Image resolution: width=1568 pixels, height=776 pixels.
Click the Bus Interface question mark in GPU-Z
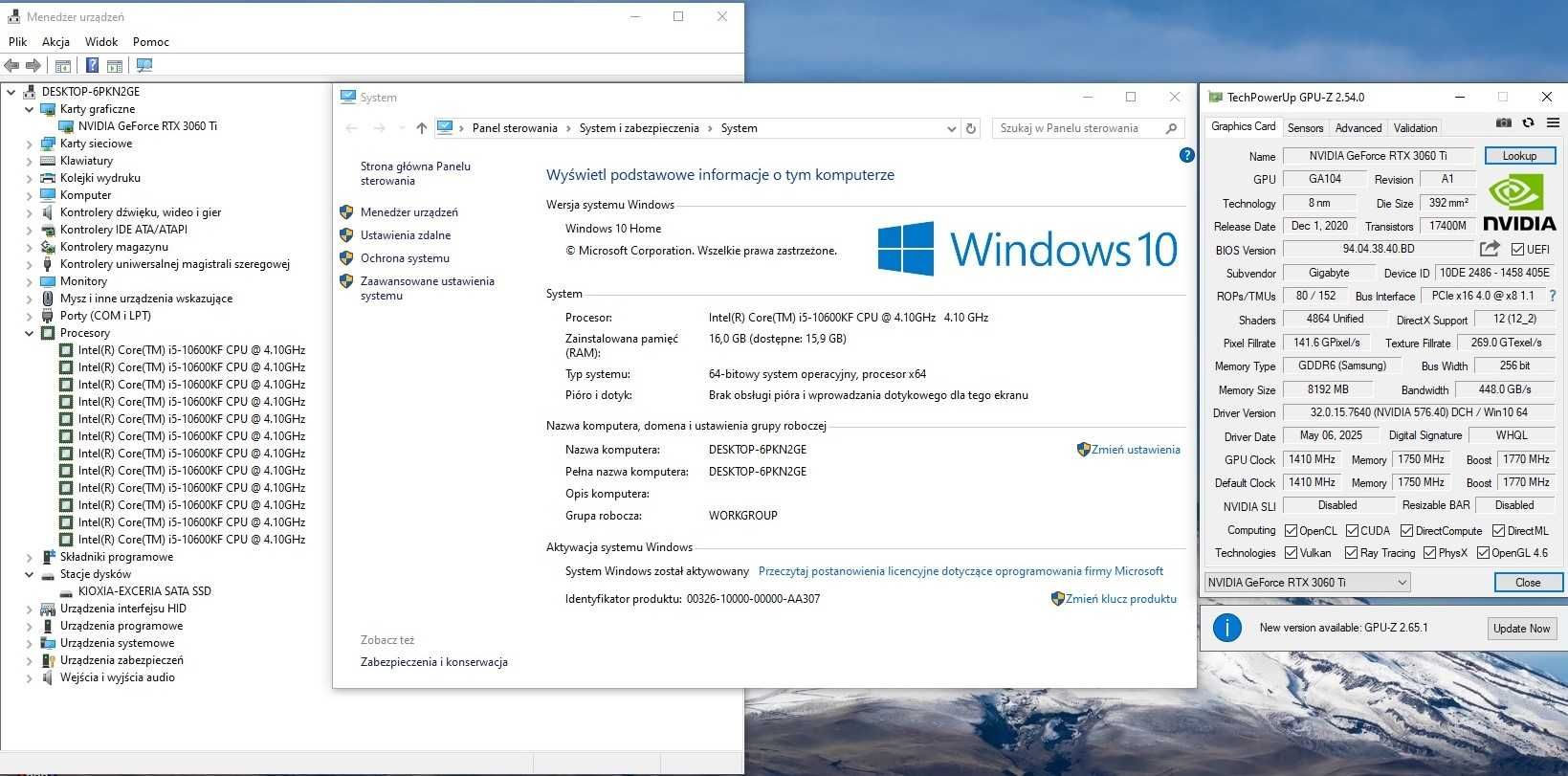coord(1552,297)
